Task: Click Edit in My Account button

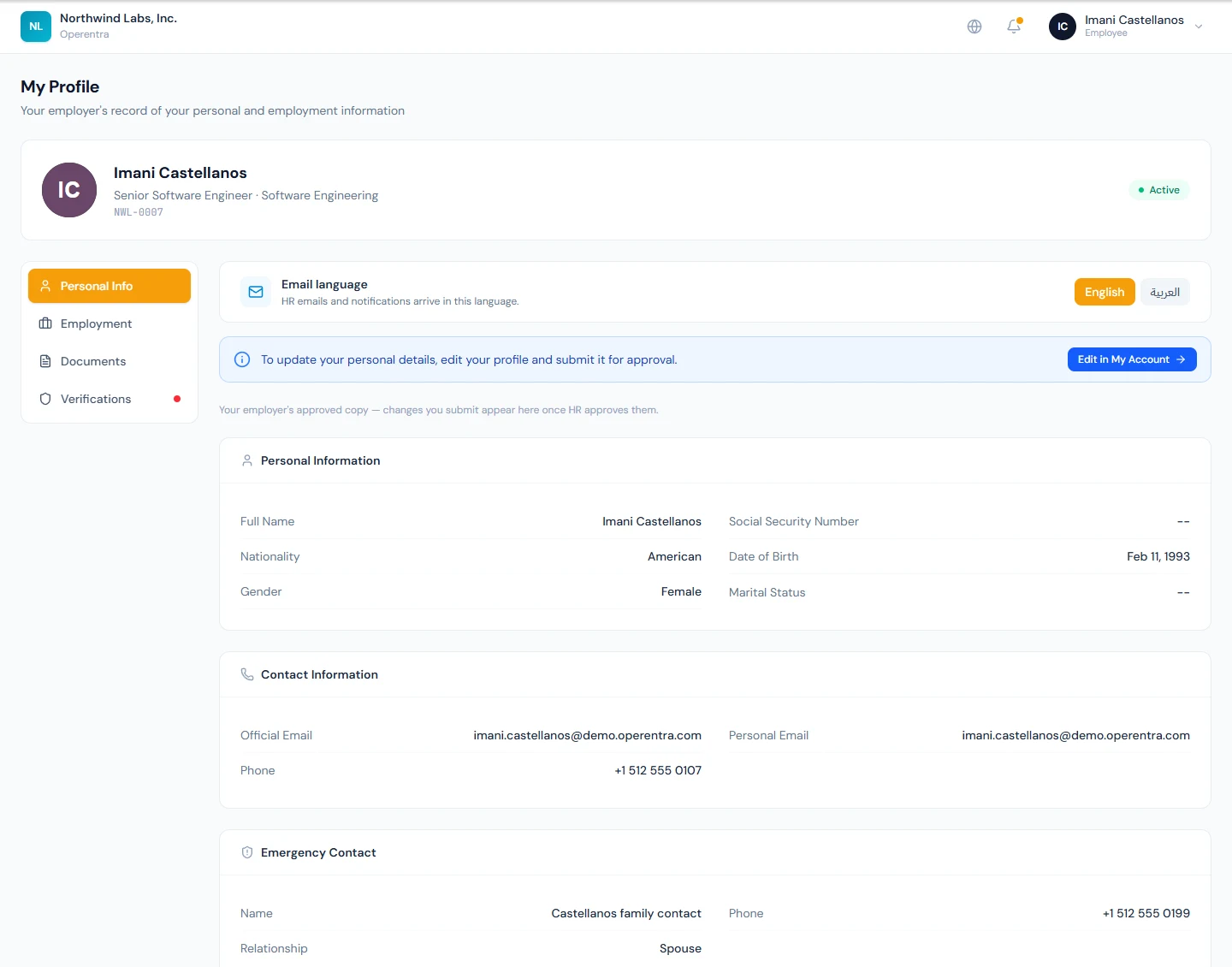Action: 1132,359
